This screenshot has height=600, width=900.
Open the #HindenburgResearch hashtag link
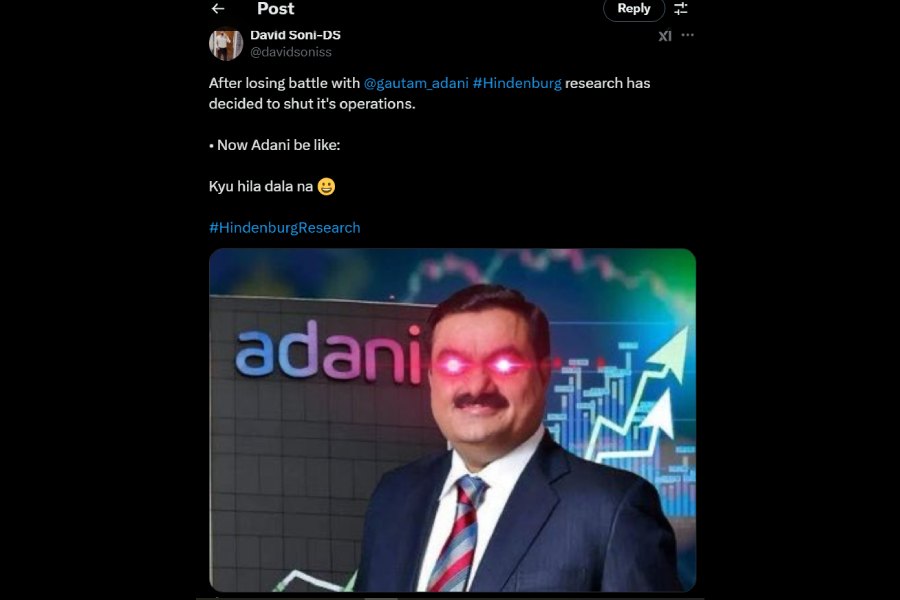point(285,228)
